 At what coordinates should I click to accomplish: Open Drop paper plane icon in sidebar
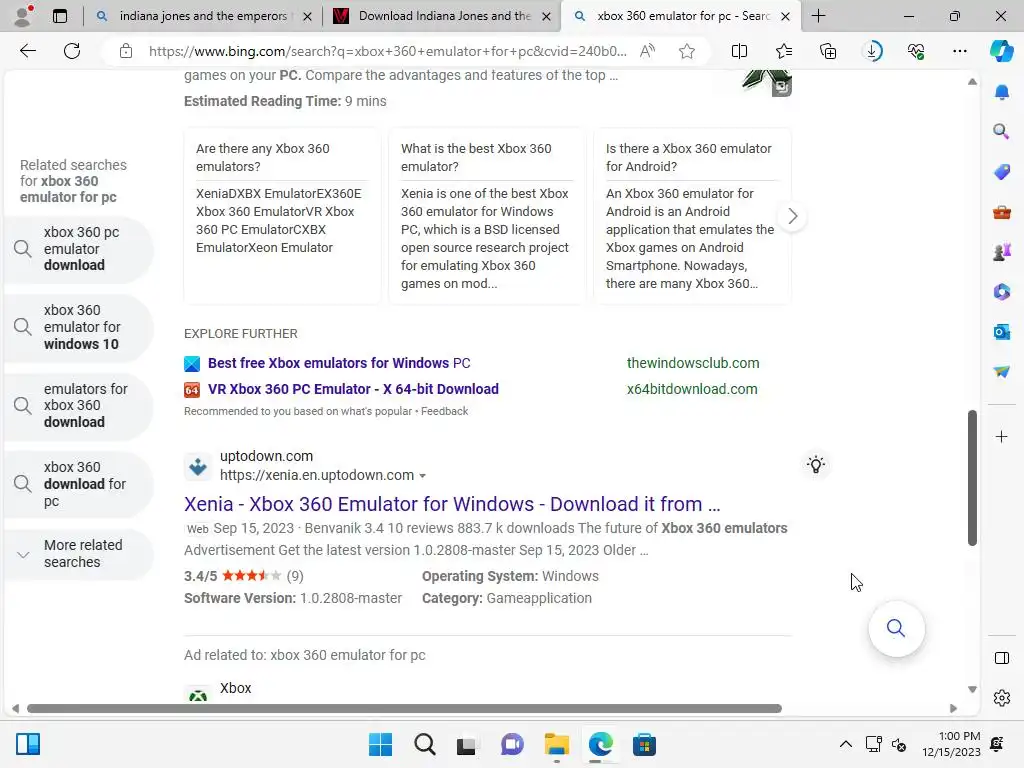point(1002,371)
